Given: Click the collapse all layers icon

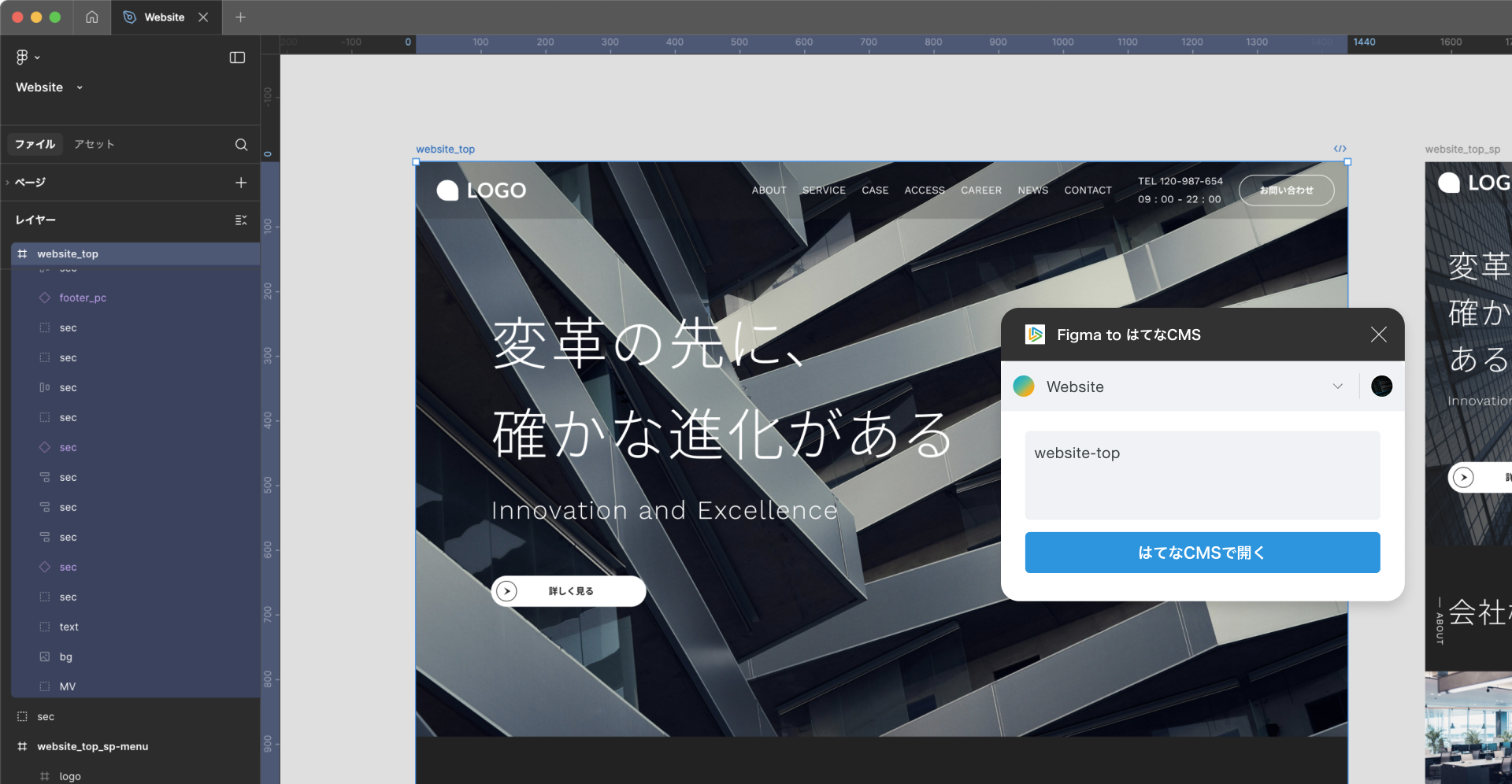Looking at the screenshot, I should coord(241,220).
